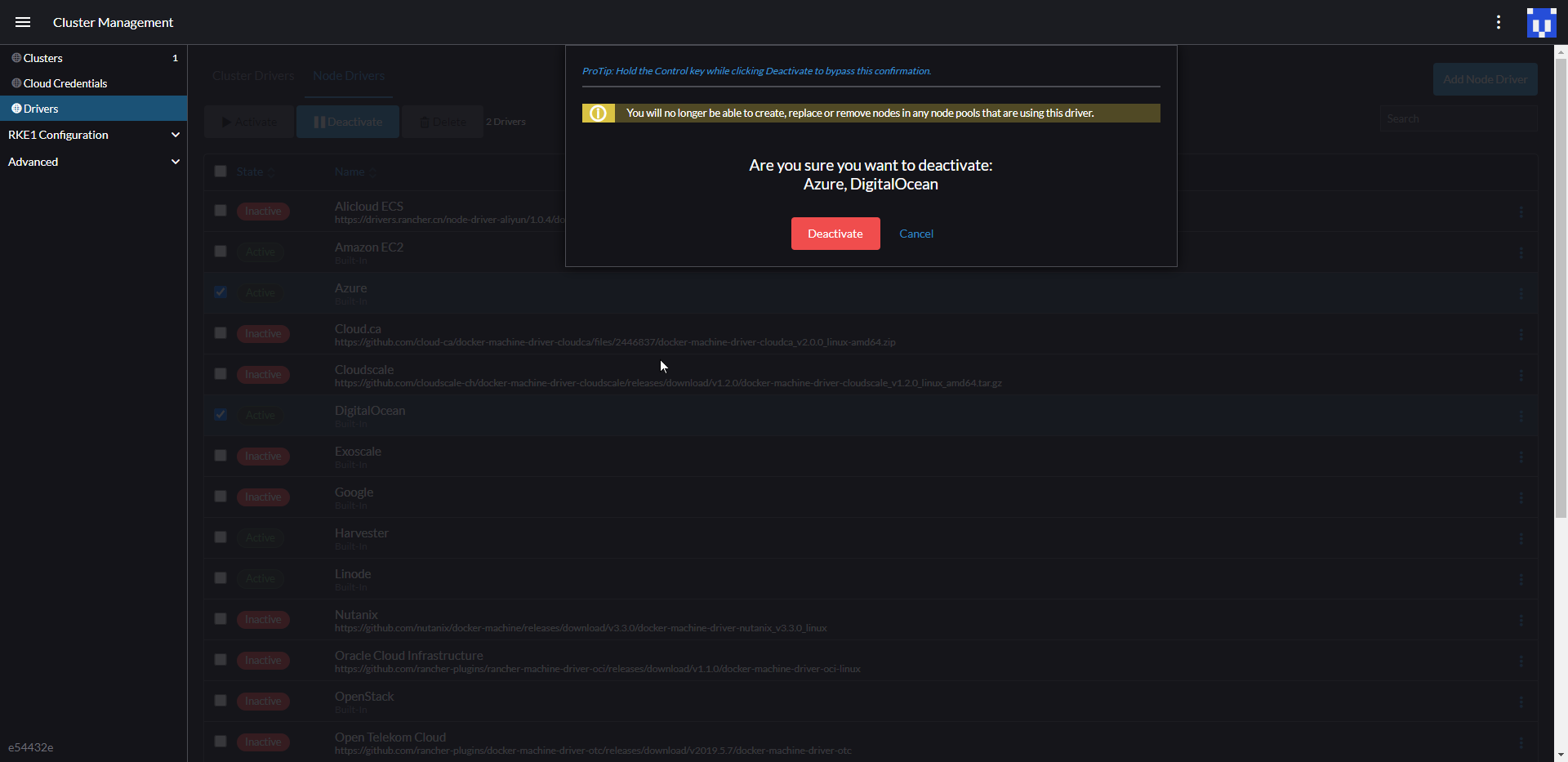
Task: Select the Node Drivers tab
Action: [349, 75]
